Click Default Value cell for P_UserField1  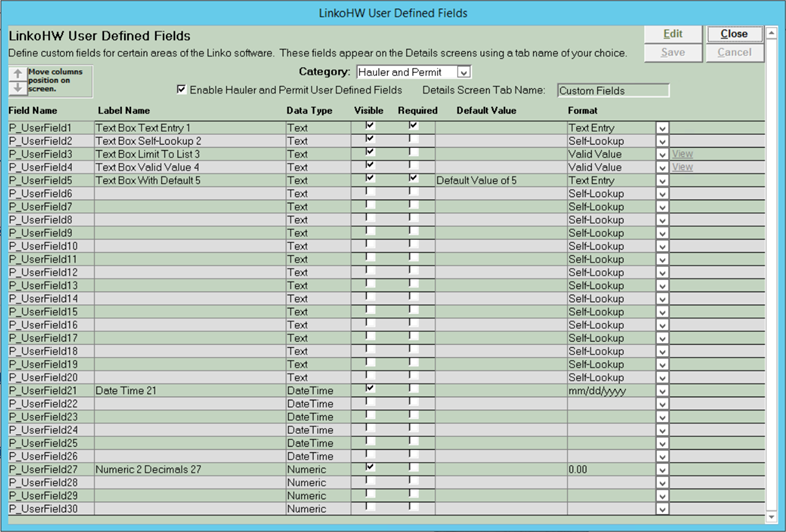click(x=501, y=128)
